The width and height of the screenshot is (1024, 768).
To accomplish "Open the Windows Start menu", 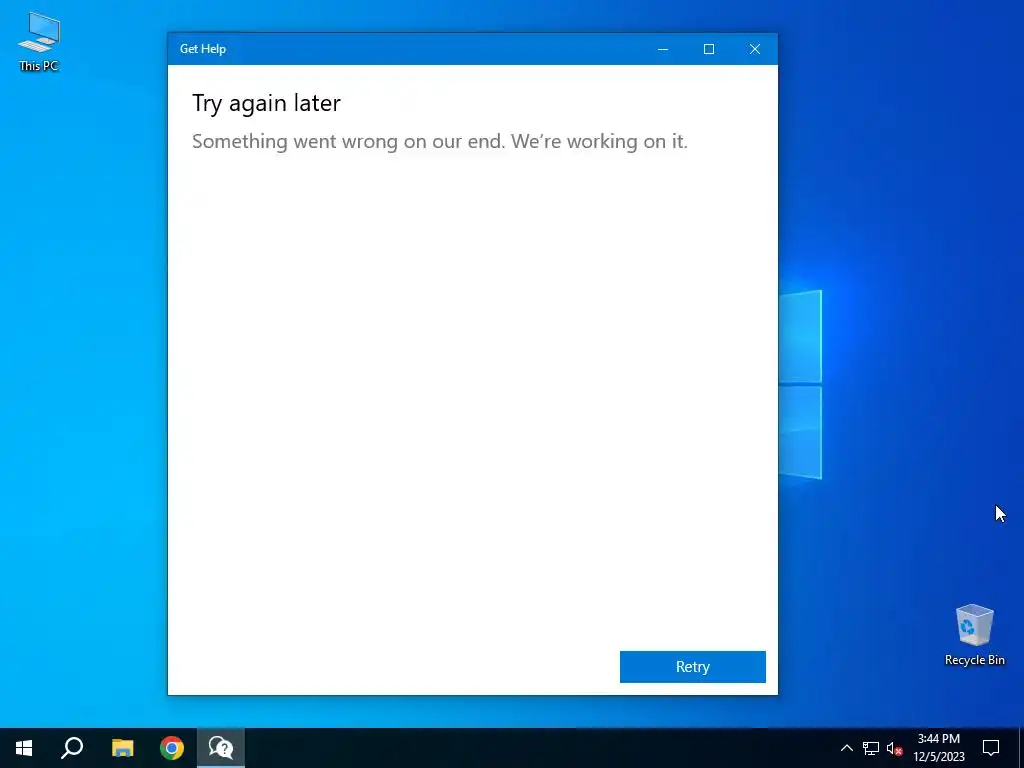I will (x=24, y=748).
